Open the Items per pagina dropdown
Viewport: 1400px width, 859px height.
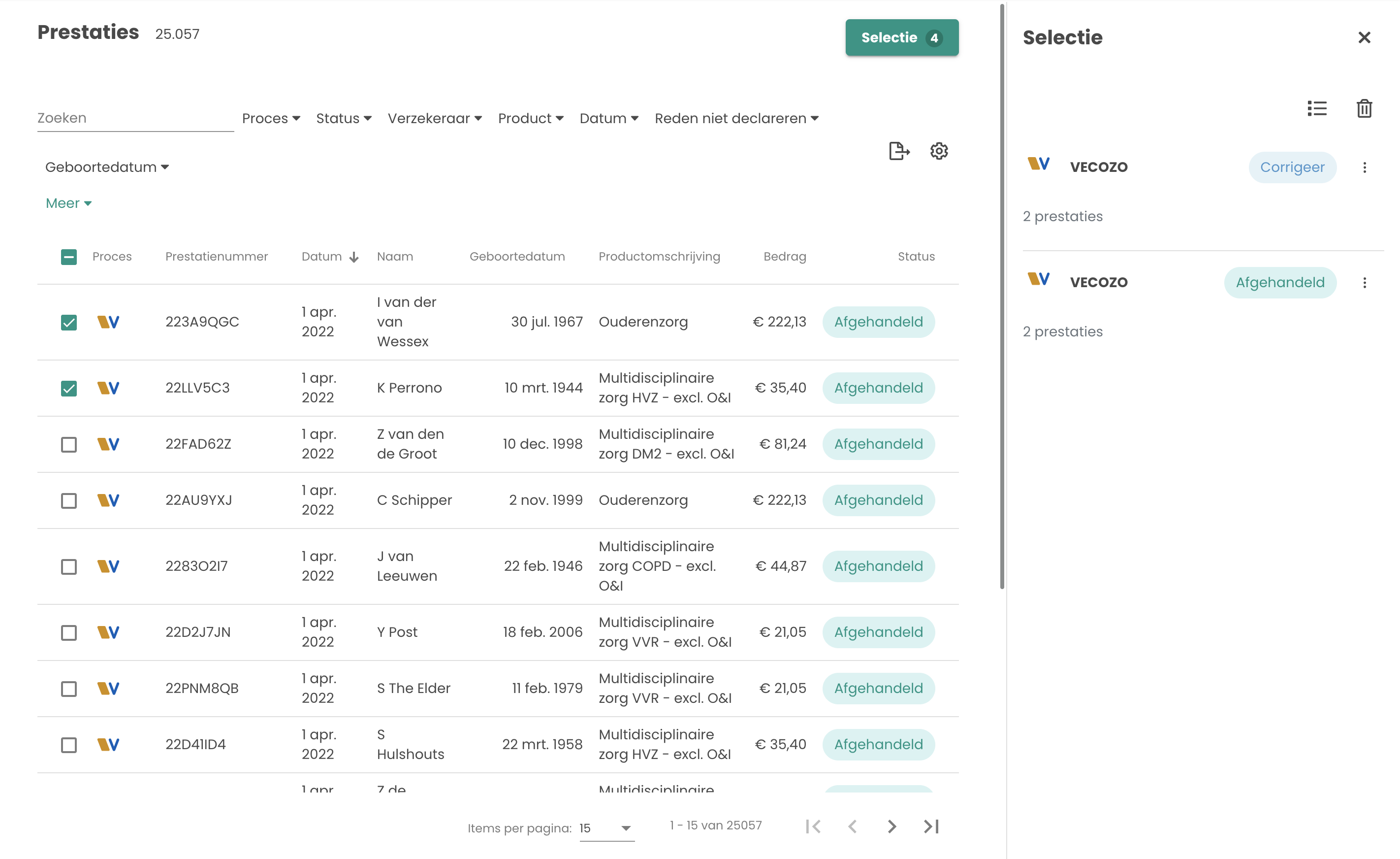tap(606, 828)
